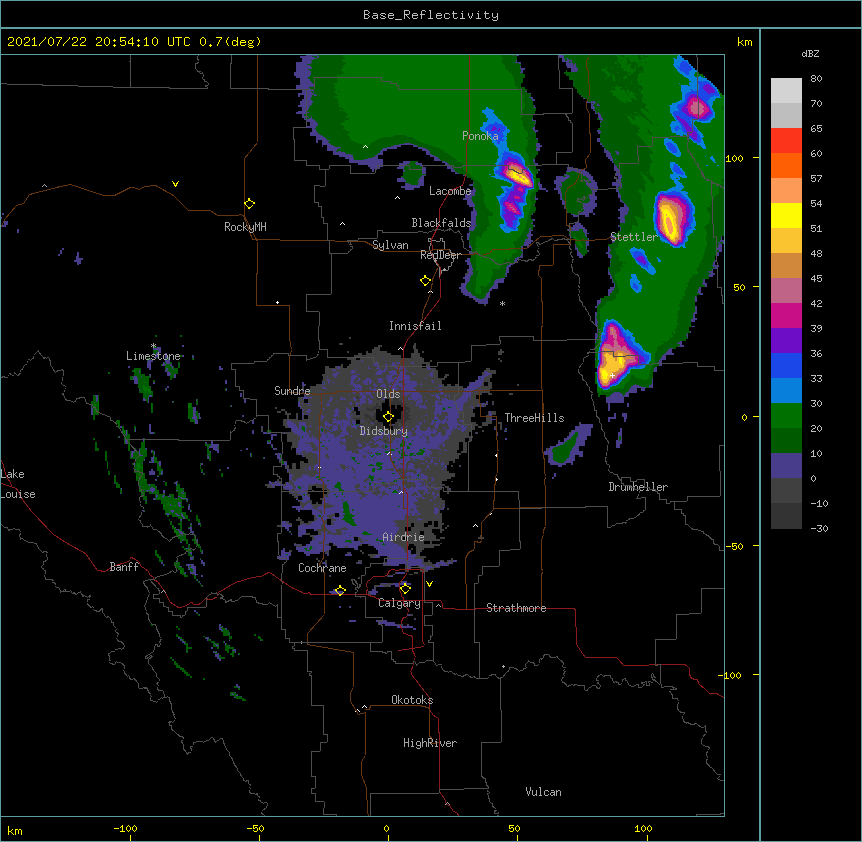This screenshot has width=862, height=842.
Task: Click the asterisk marker east of Innisfail
Action: click(x=502, y=303)
